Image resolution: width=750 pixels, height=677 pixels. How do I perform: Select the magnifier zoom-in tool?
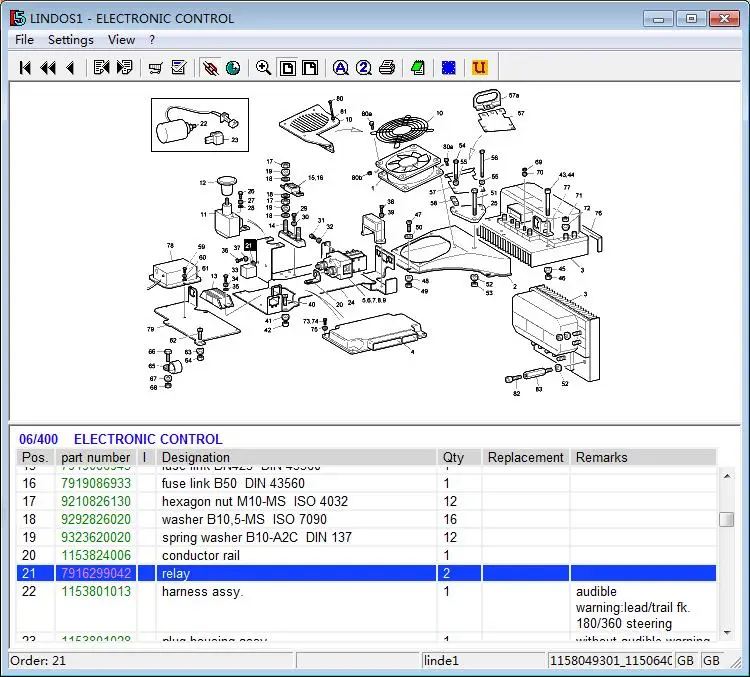263,68
